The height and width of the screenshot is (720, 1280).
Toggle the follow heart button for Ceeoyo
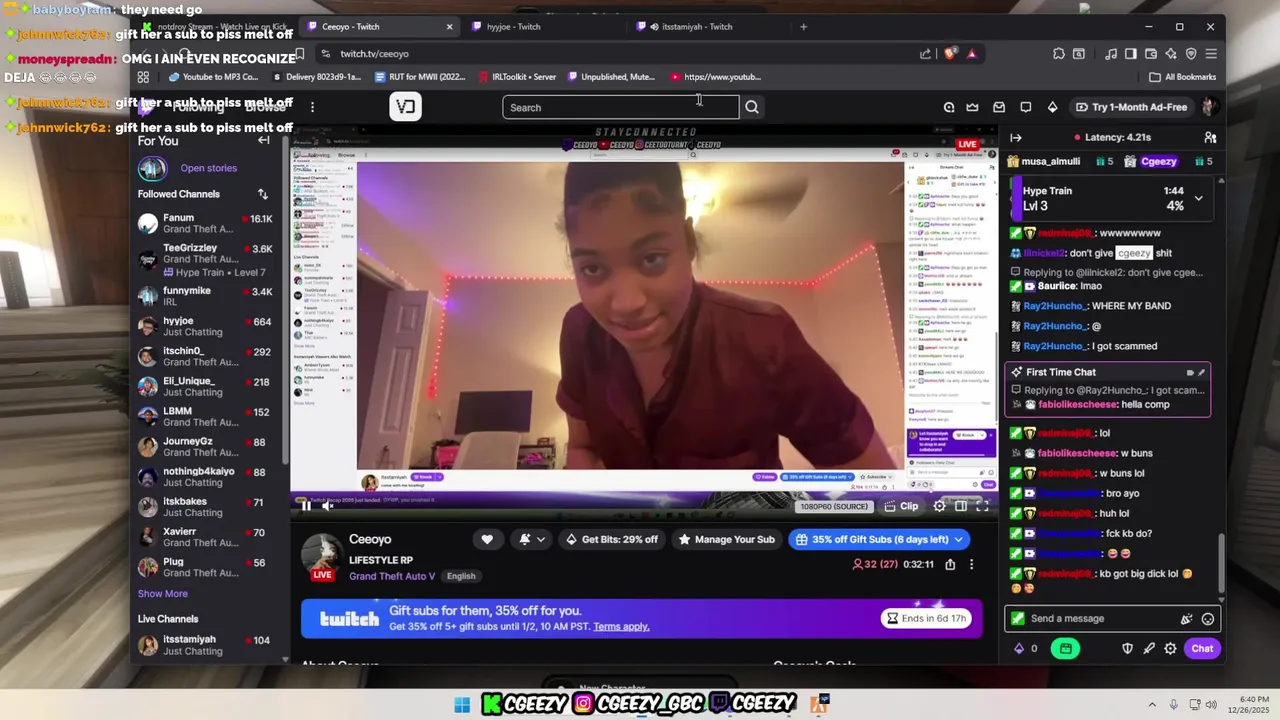coord(487,539)
